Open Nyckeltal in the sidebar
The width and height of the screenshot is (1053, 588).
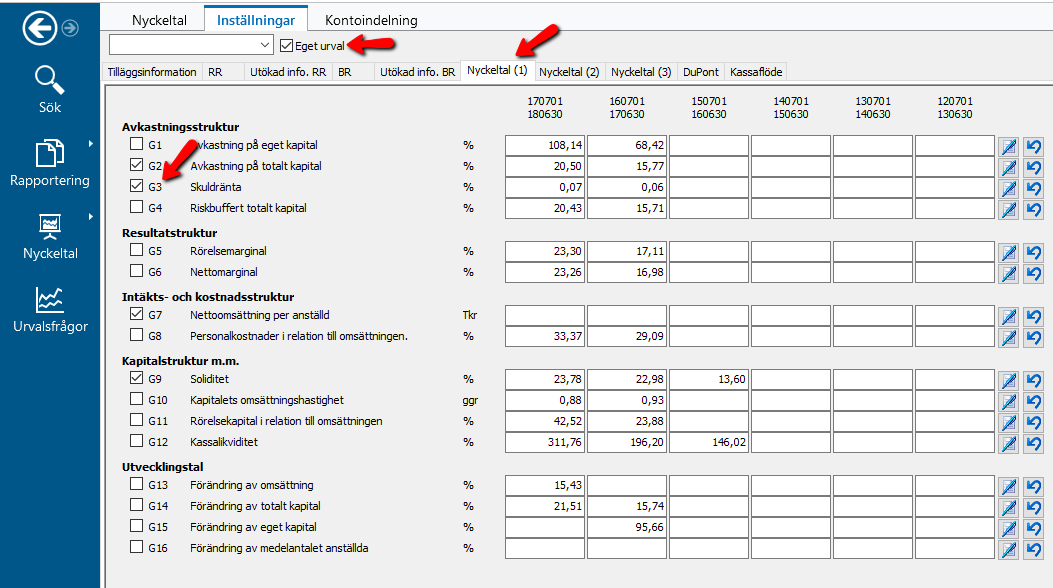click(50, 236)
